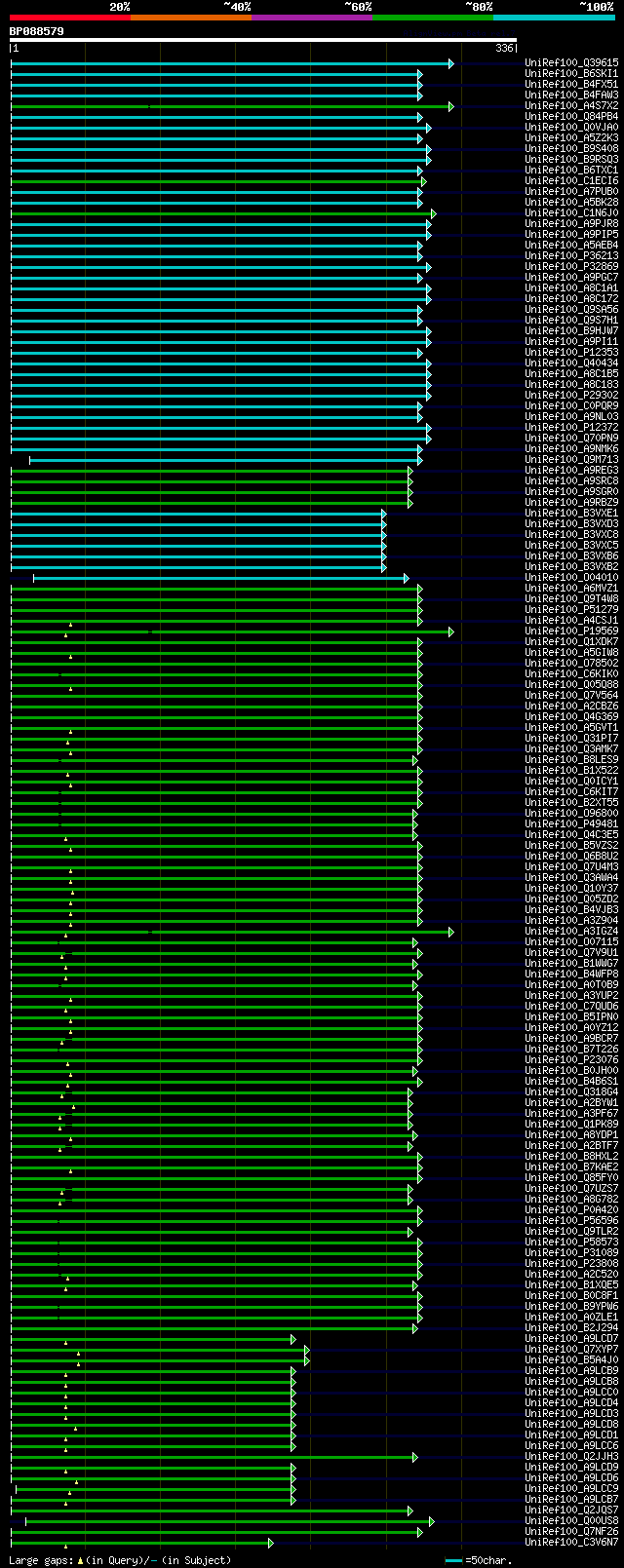Select the UniRef100_B4VJB3 label
The height and width of the screenshot is (1568, 624).
coord(571,909)
